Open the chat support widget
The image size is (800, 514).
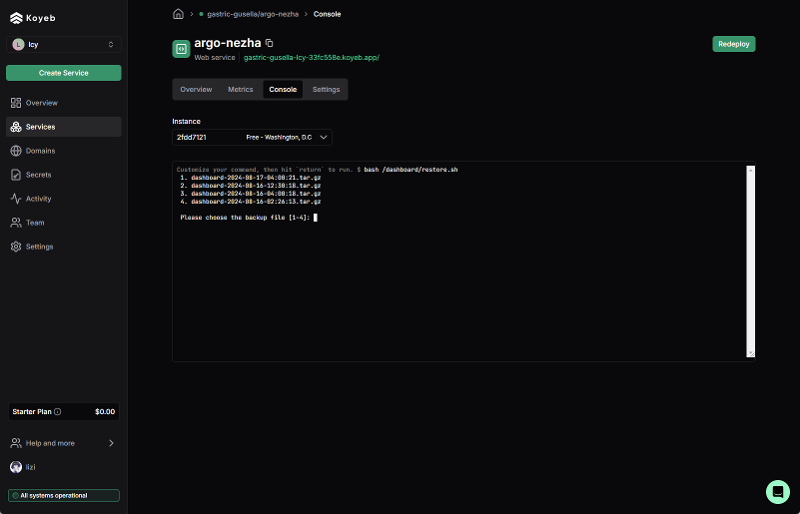pos(778,492)
